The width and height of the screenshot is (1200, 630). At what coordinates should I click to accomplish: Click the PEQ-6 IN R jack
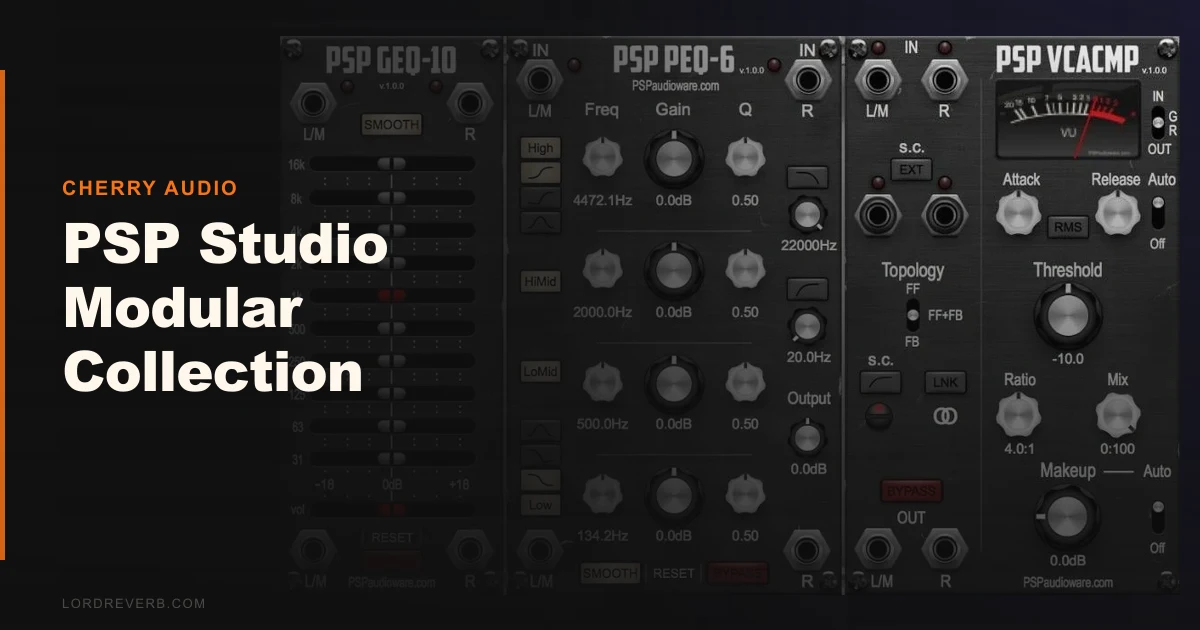(806, 79)
